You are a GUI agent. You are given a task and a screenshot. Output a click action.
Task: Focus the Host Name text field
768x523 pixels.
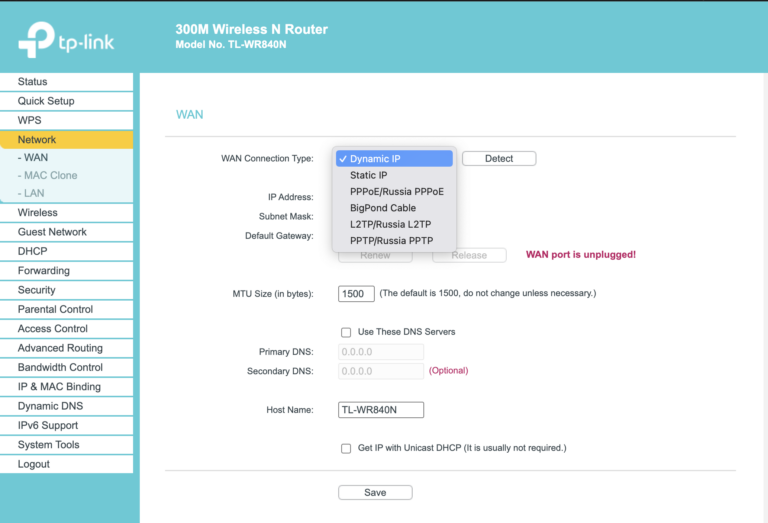click(381, 410)
